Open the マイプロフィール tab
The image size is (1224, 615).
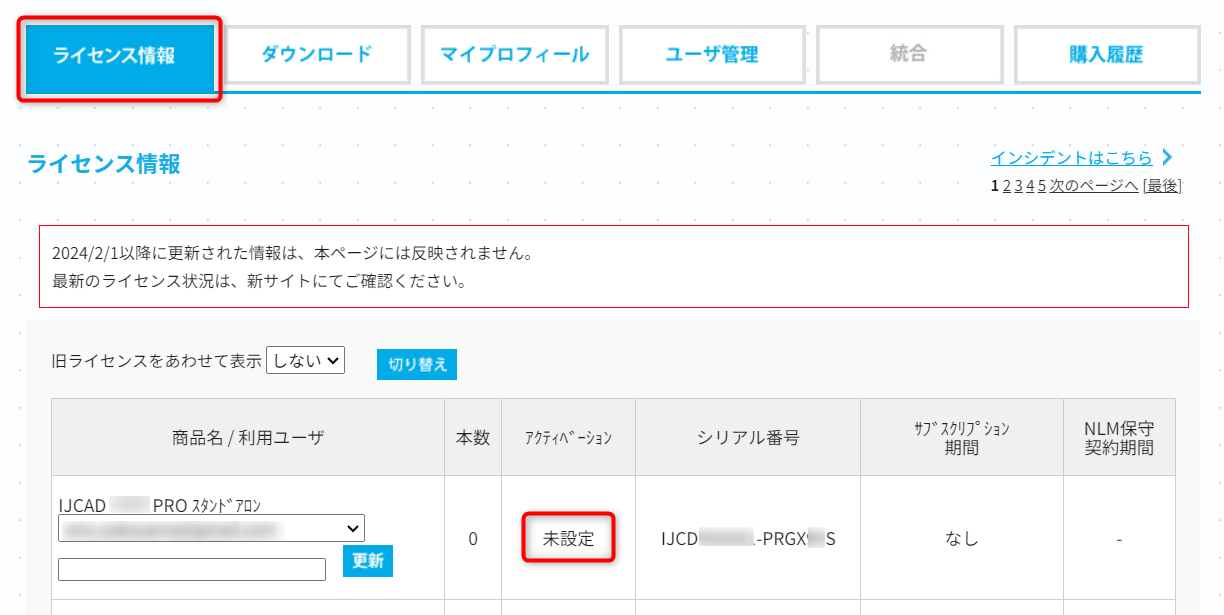(514, 54)
